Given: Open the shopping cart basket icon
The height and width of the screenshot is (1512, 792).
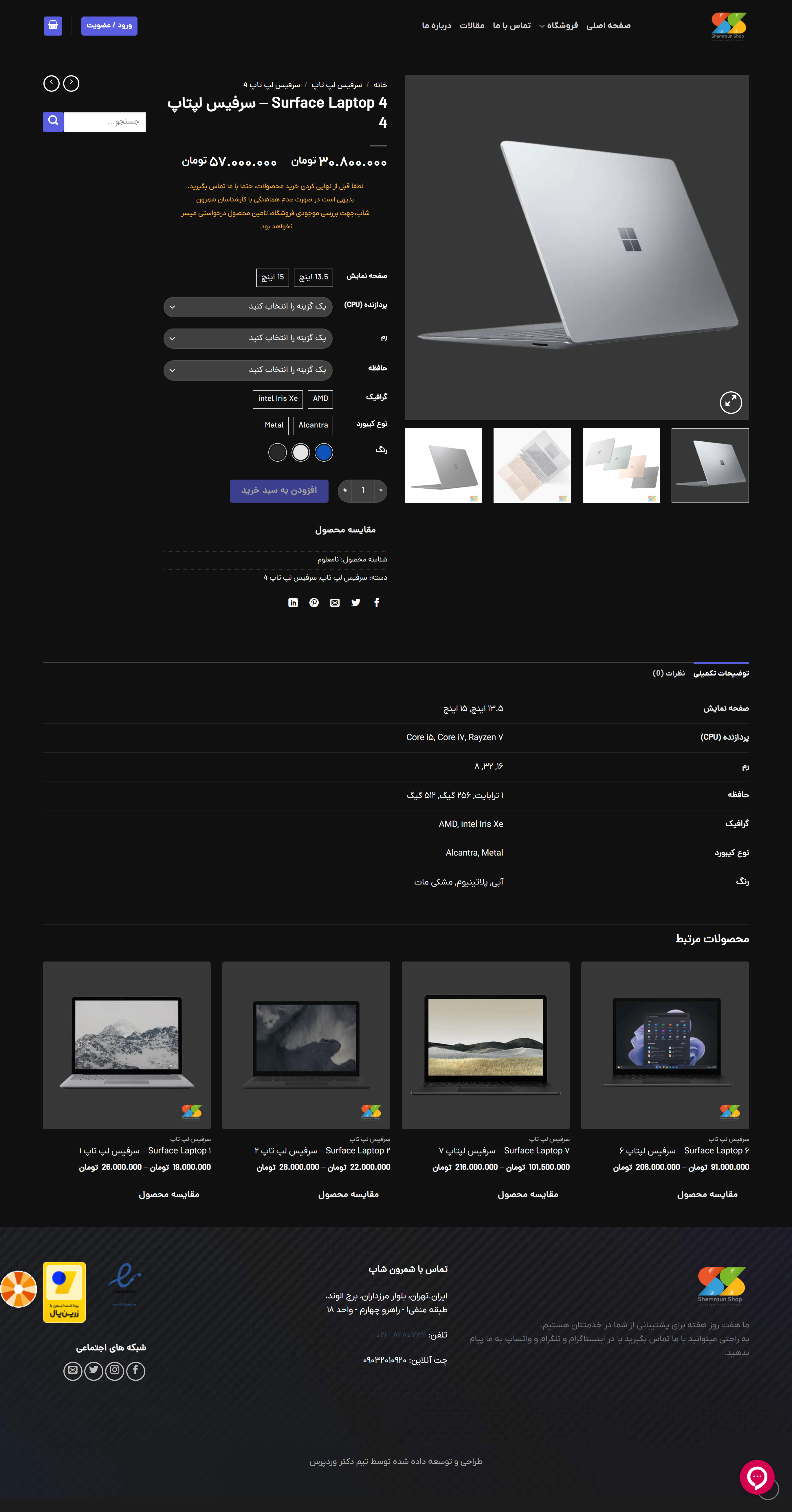Looking at the screenshot, I should [x=53, y=25].
